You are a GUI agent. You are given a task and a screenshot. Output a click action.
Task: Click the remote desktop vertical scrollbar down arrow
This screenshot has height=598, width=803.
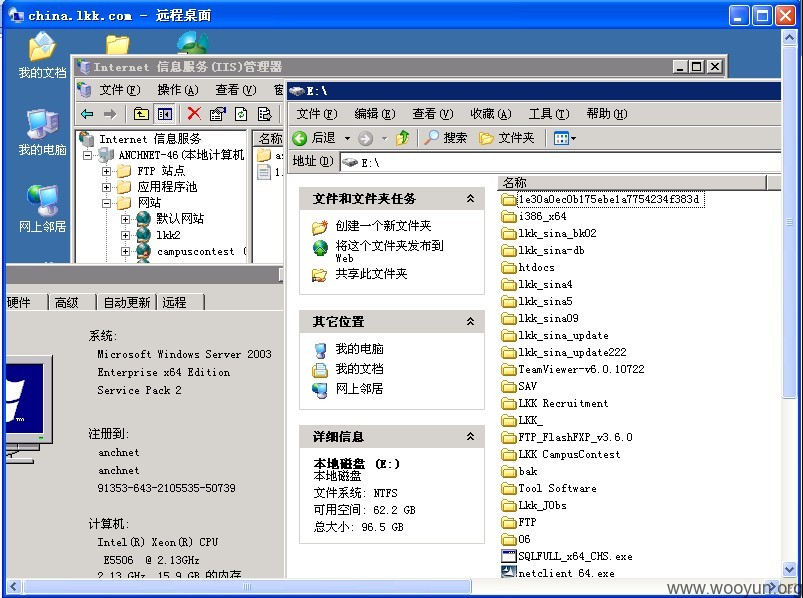pos(789,569)
